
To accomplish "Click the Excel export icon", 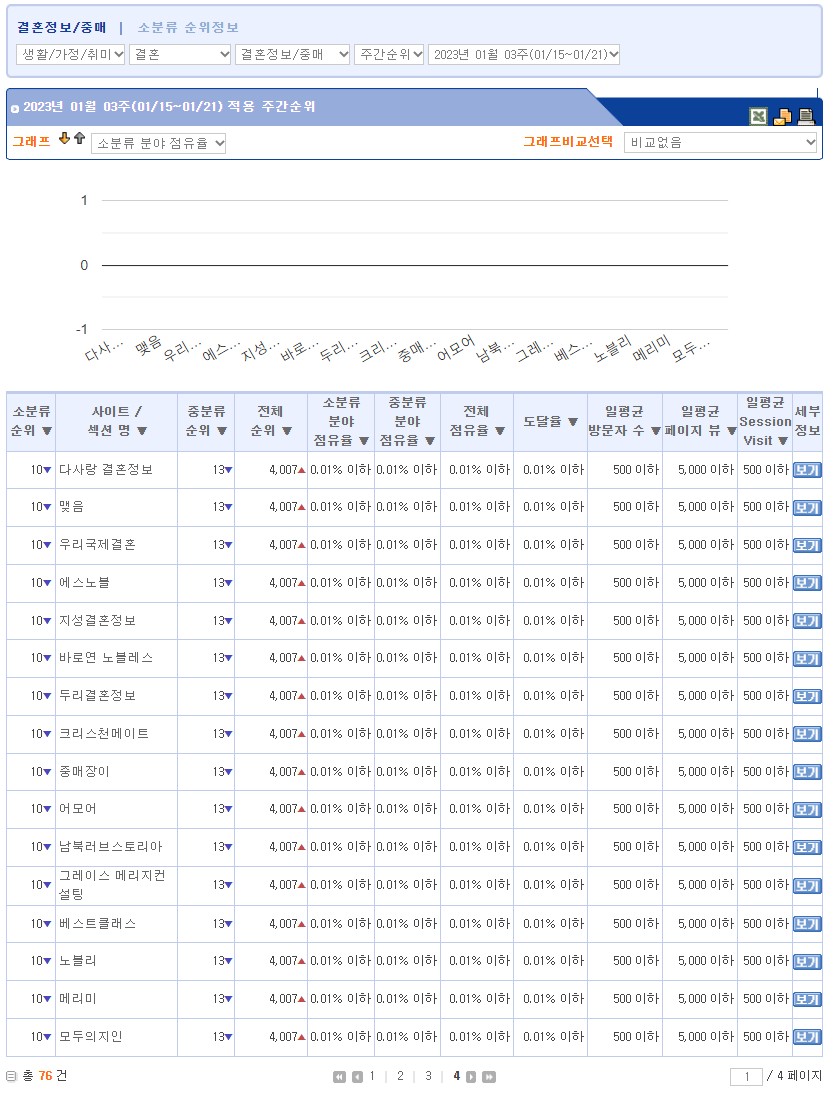I will click(759, 116).
